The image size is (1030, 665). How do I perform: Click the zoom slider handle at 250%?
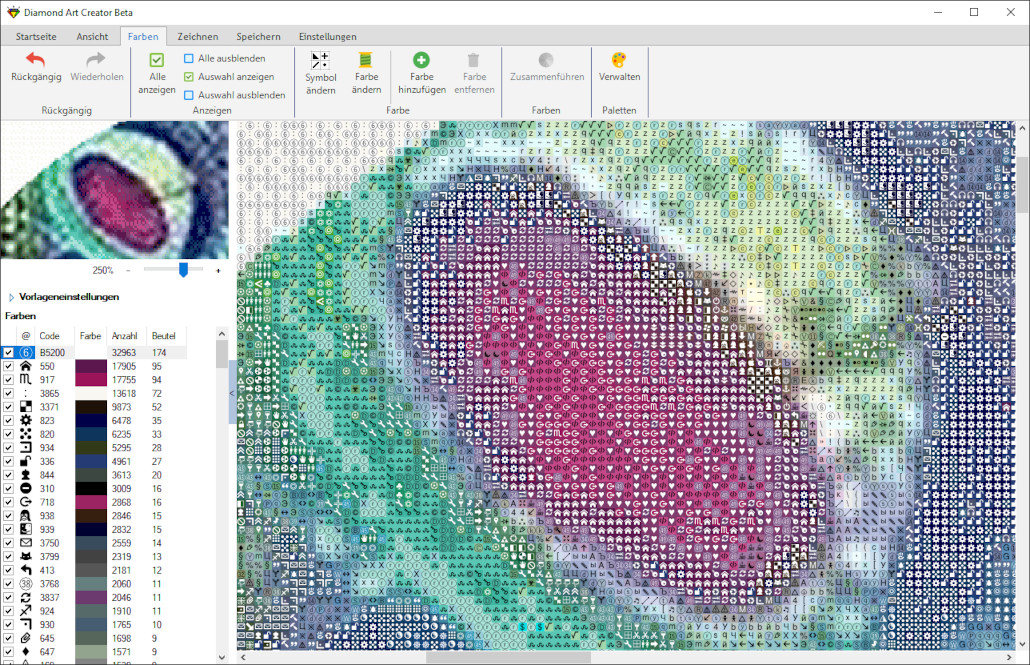[183, 270]
